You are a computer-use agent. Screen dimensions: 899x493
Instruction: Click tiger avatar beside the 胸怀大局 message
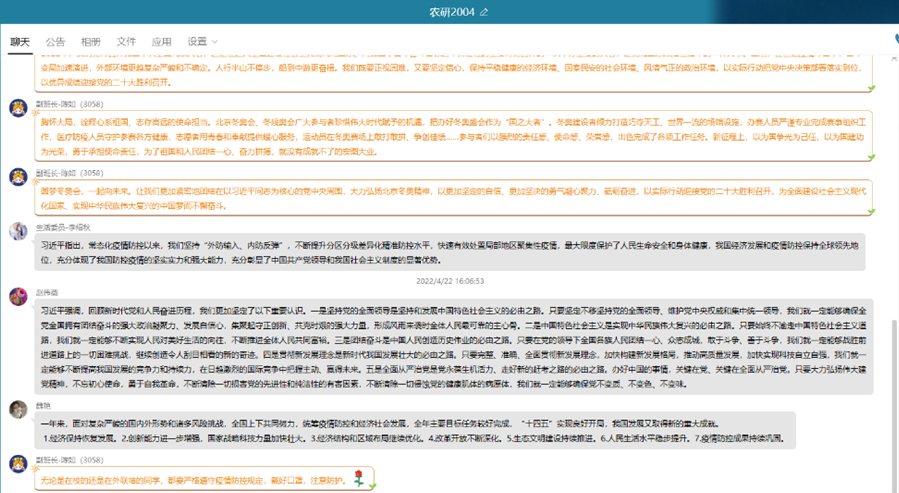pos(18,108)
